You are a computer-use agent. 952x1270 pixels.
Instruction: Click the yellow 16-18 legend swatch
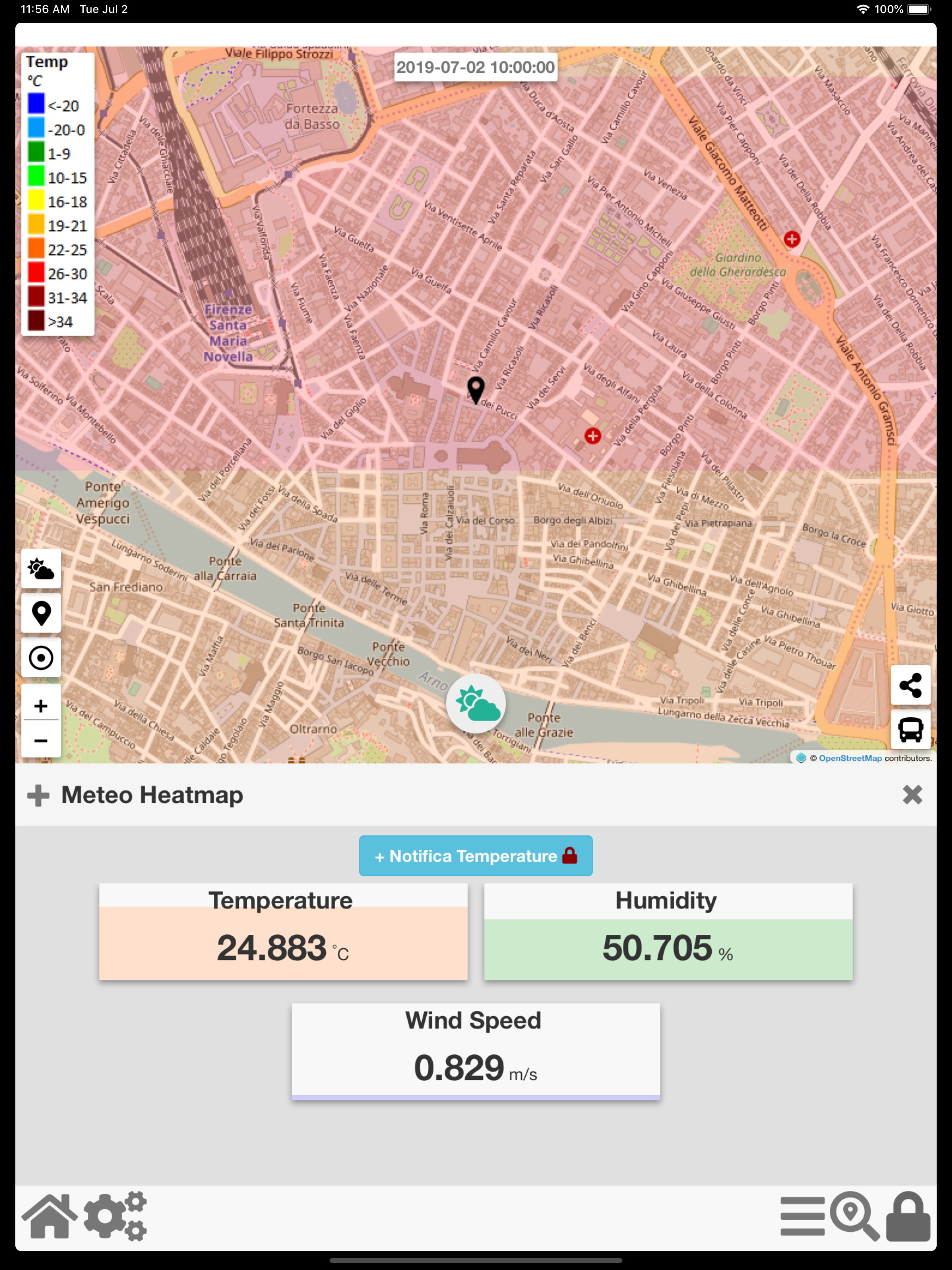(36, 201)
